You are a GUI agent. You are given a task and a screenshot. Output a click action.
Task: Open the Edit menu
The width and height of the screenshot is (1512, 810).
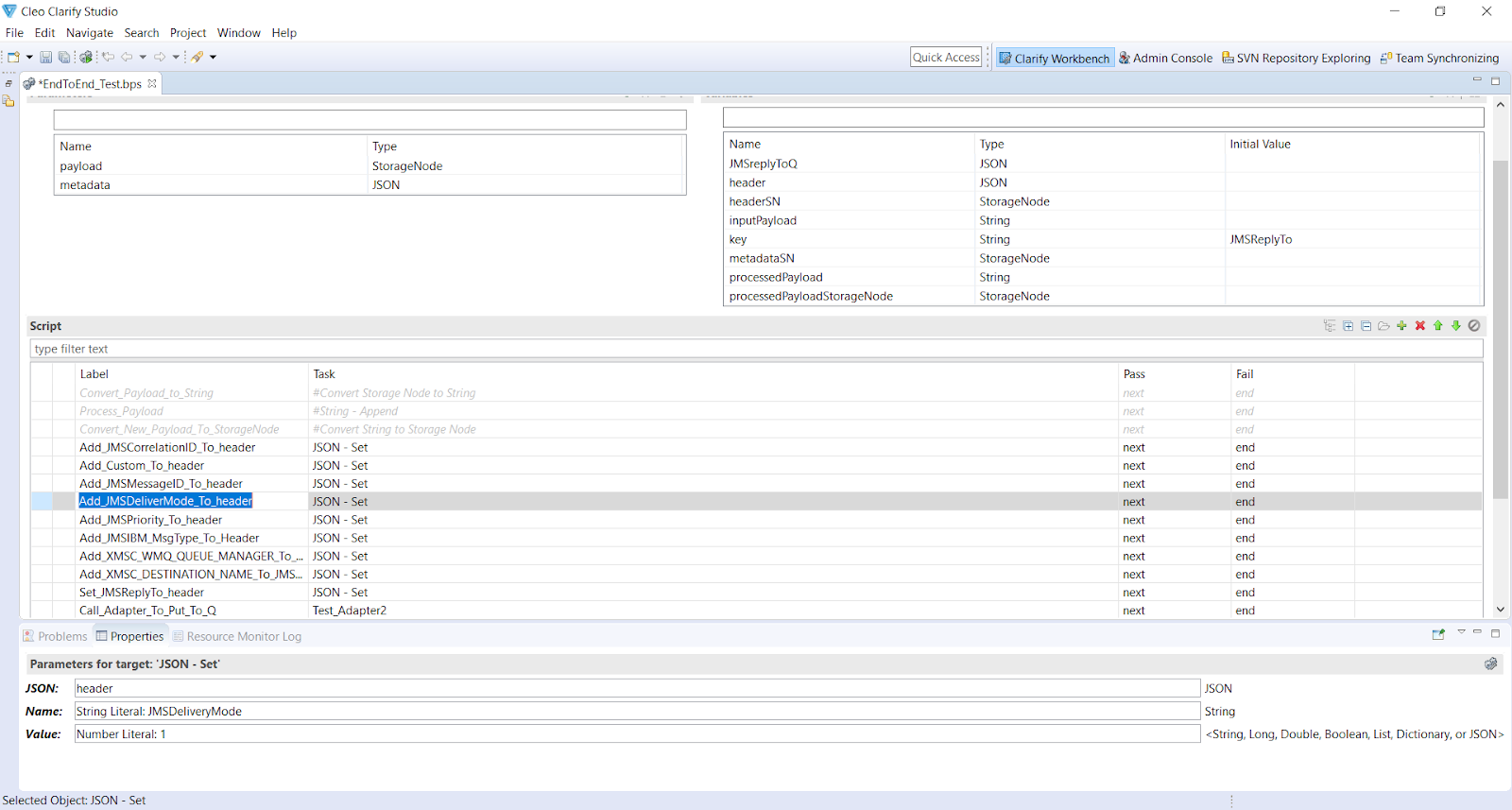[44, 32]
